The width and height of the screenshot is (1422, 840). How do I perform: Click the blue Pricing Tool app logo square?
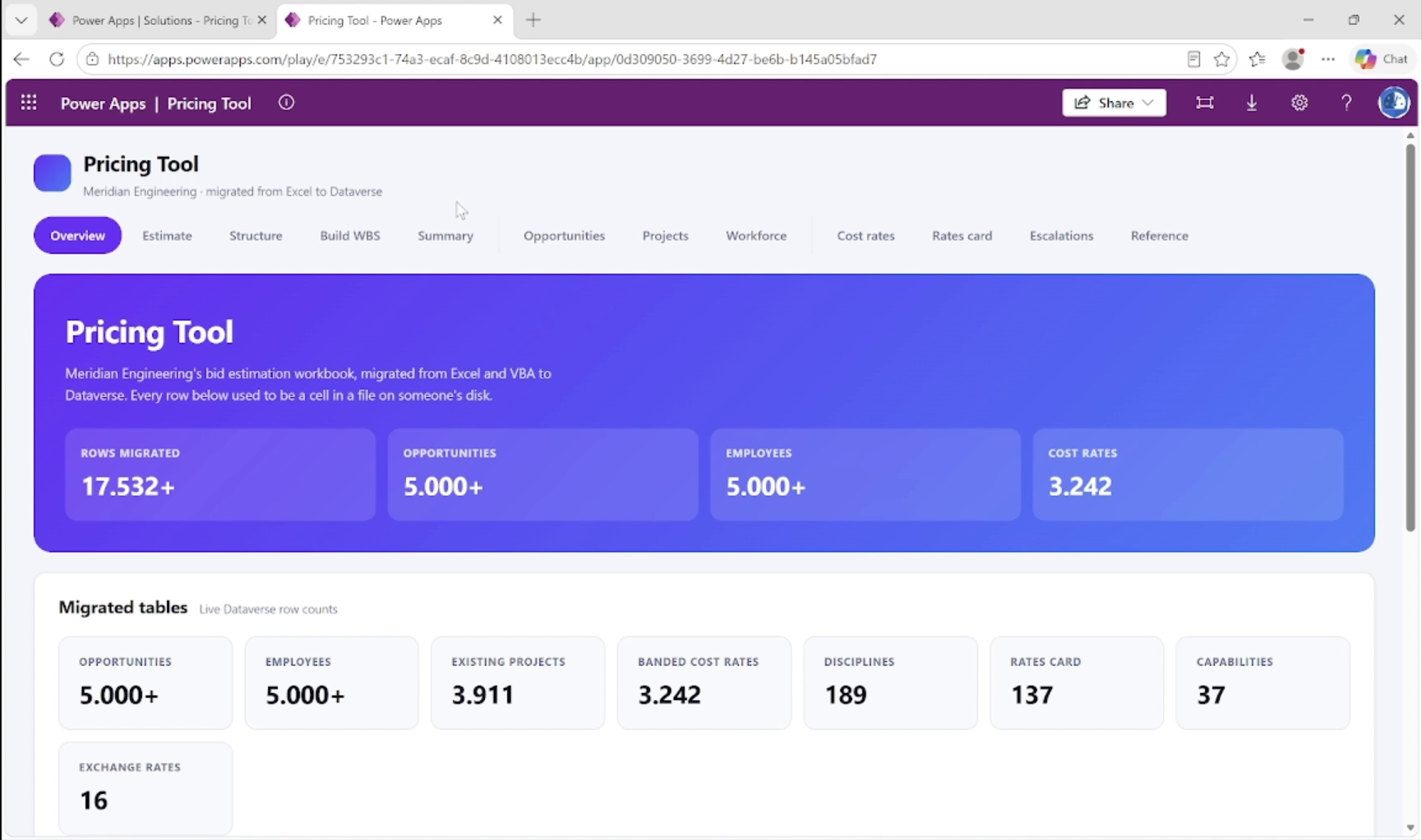click(x=53, y=173)
